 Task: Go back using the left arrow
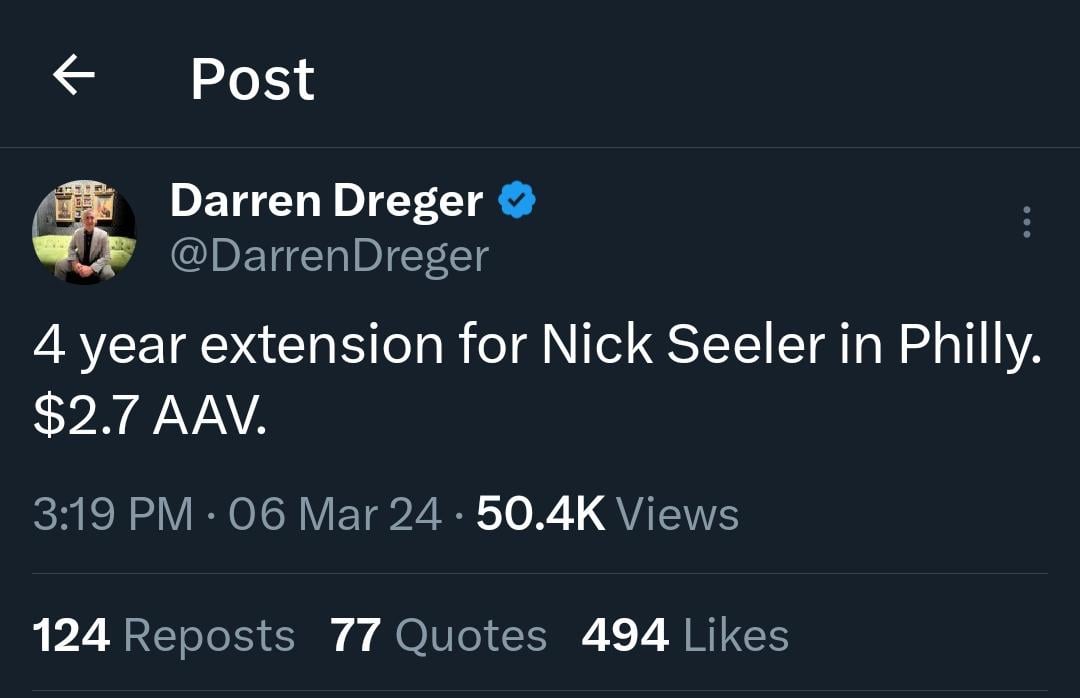(74, 77)
